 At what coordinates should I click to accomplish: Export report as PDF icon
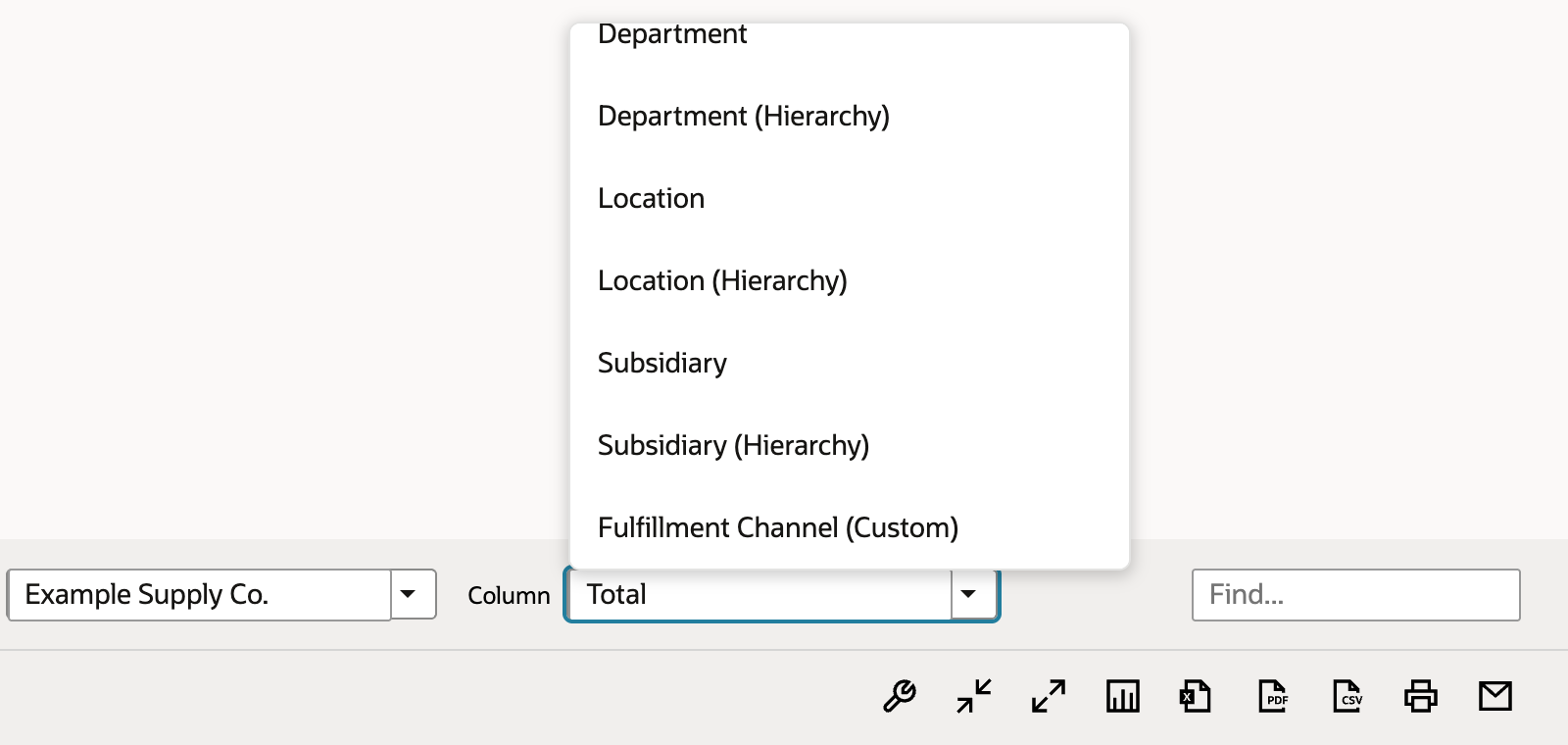pos(1272,696)
